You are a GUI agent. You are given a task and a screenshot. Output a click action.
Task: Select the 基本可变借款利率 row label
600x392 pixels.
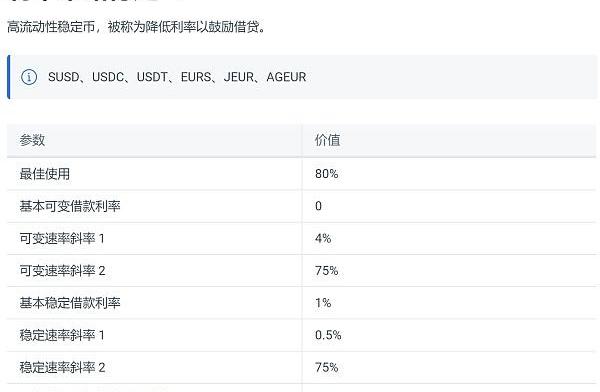[70, 206]
